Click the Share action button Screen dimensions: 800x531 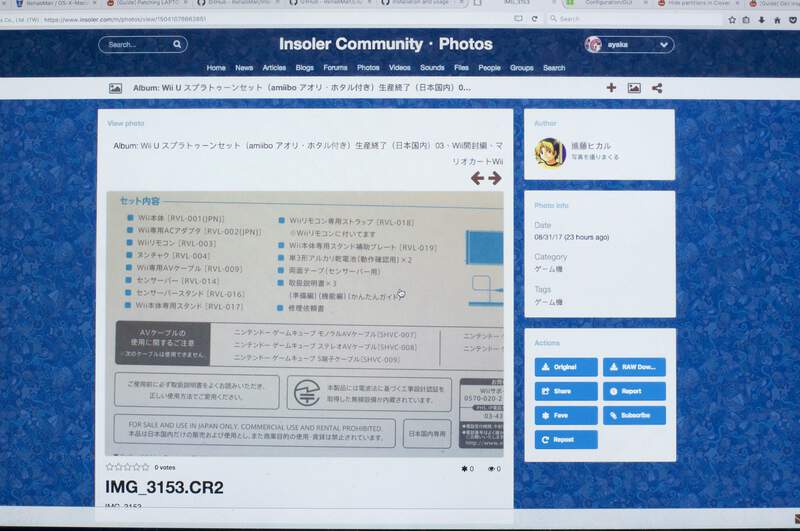(566, 391)
